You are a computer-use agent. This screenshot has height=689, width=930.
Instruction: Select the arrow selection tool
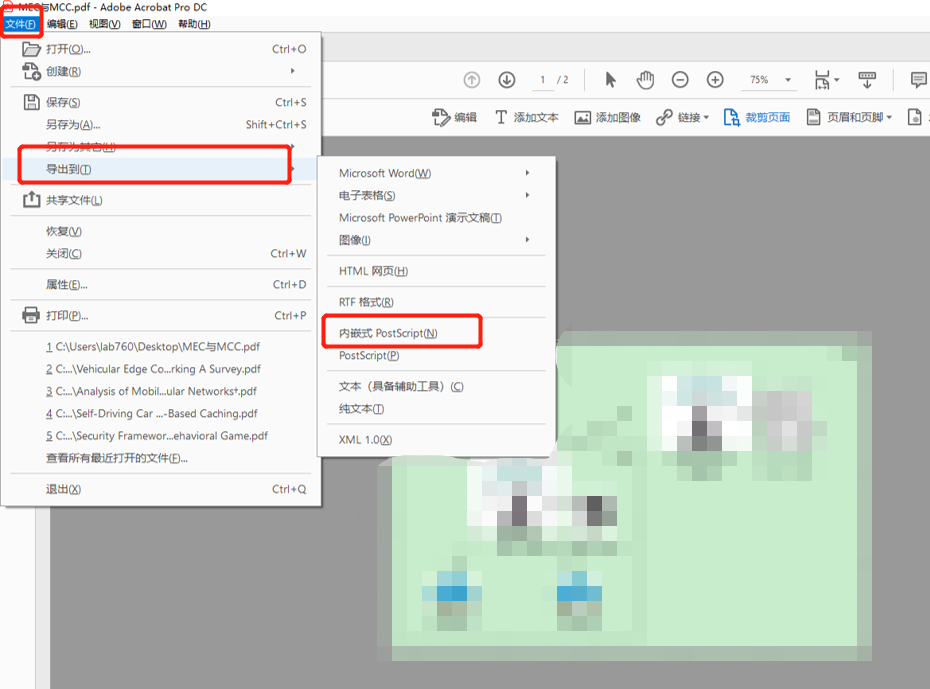pyautogui.click(x=610, y=79)
